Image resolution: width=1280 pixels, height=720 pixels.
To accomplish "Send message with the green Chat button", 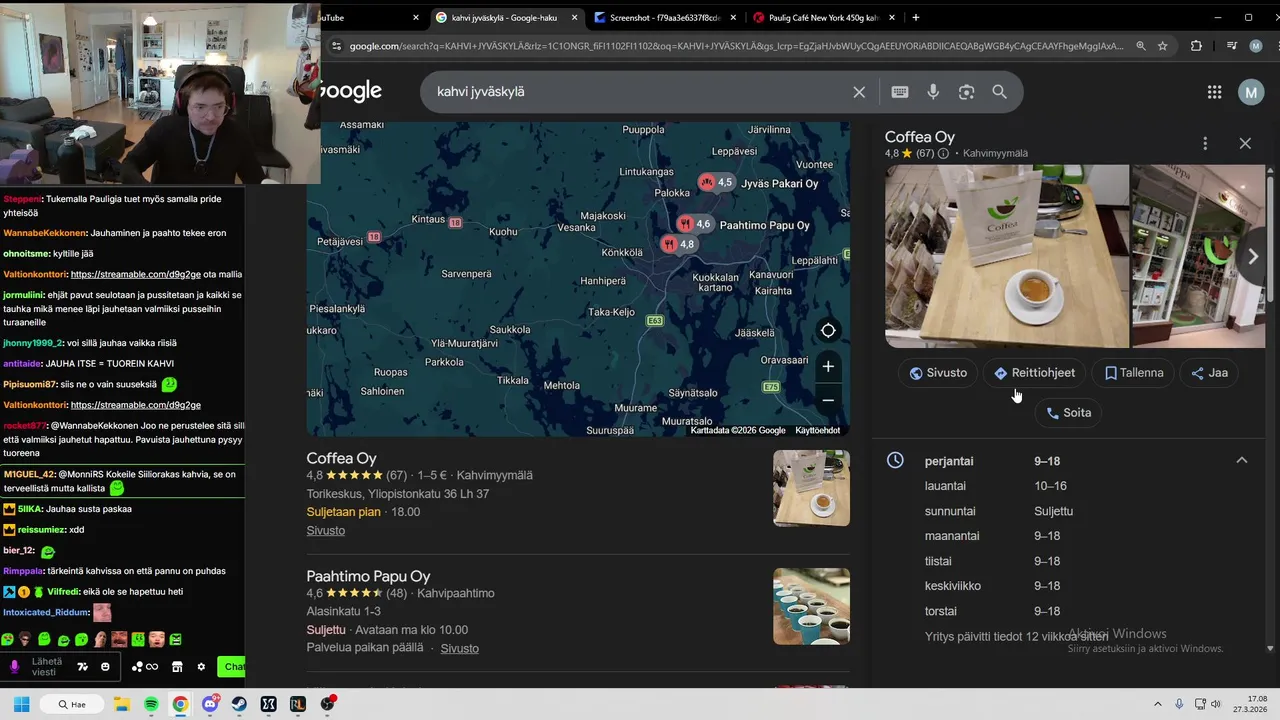I will pos(232,667).
